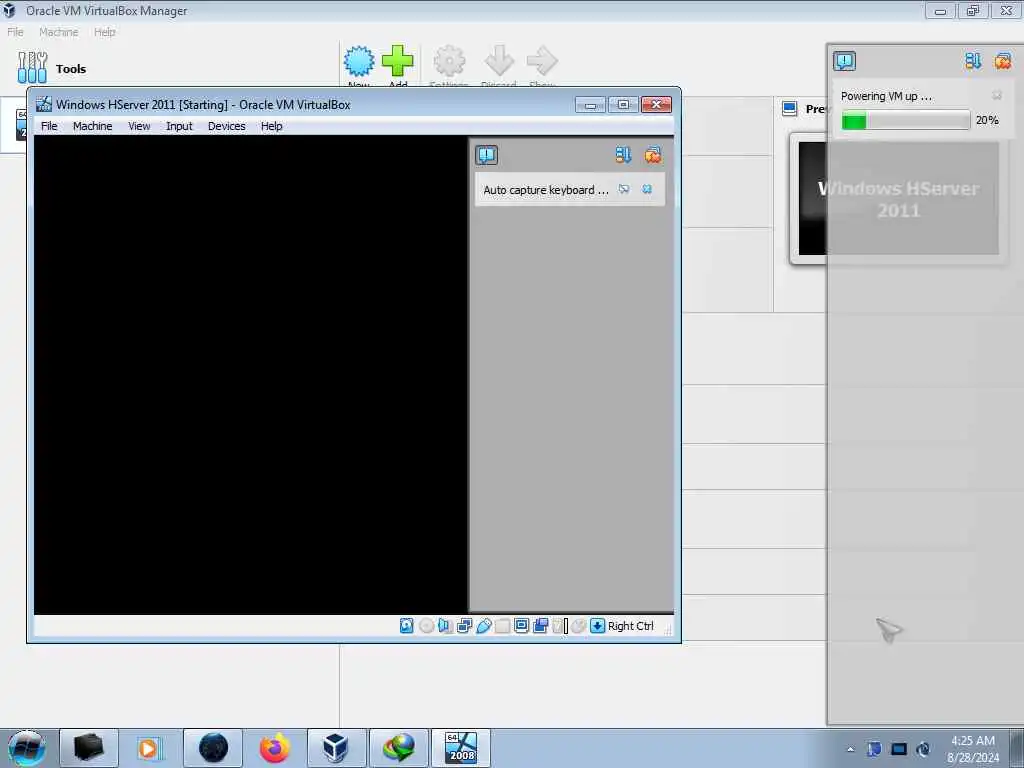This screenshot has height=768, width=1024.
Task: Open the Windows Start menu orb
Action: 27,748
